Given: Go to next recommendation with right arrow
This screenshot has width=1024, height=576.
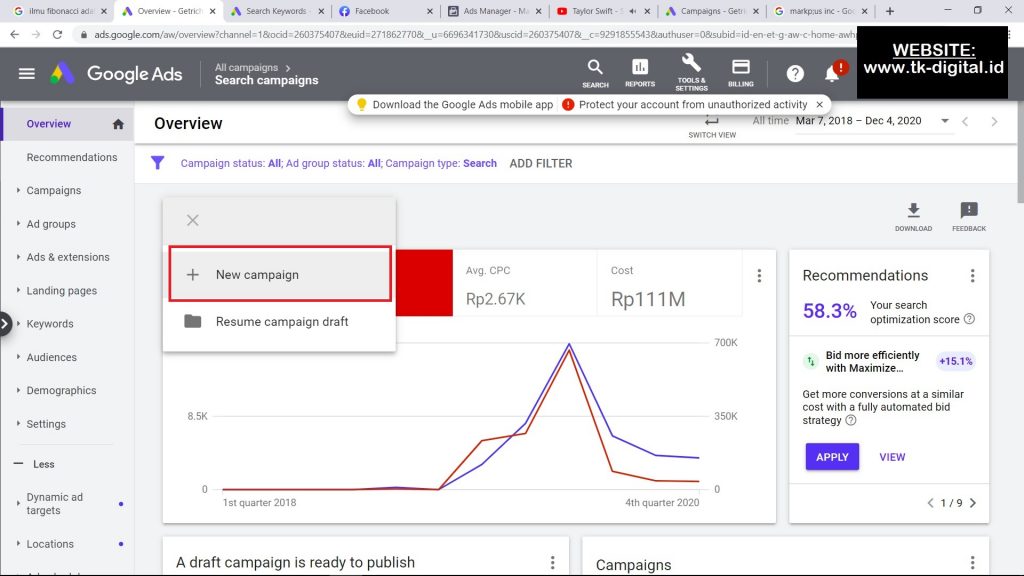Looking at the screenshot, I should 973,503.
